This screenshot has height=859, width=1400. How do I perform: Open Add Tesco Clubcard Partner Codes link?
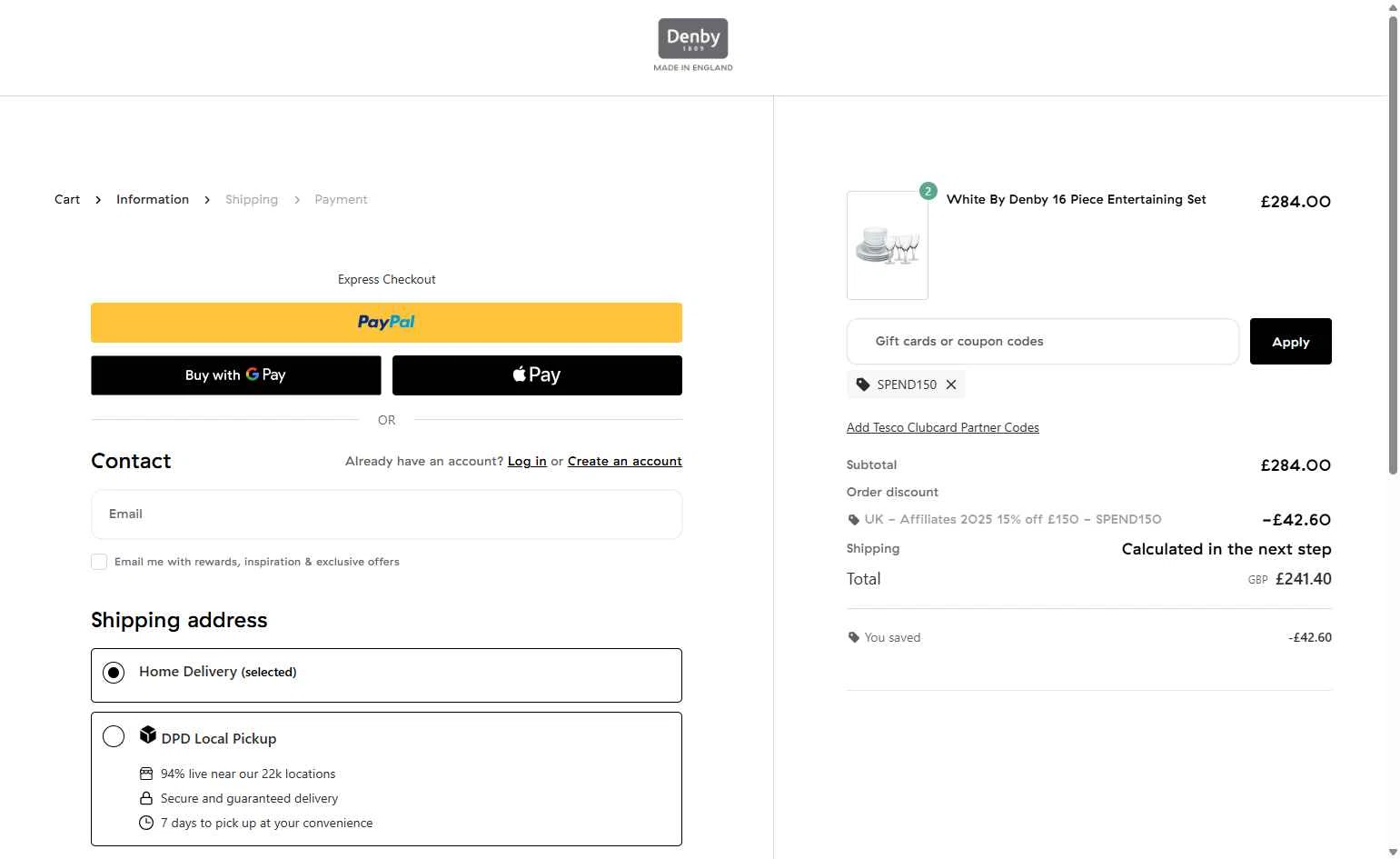pyautogui.click(x=942, y=427)
